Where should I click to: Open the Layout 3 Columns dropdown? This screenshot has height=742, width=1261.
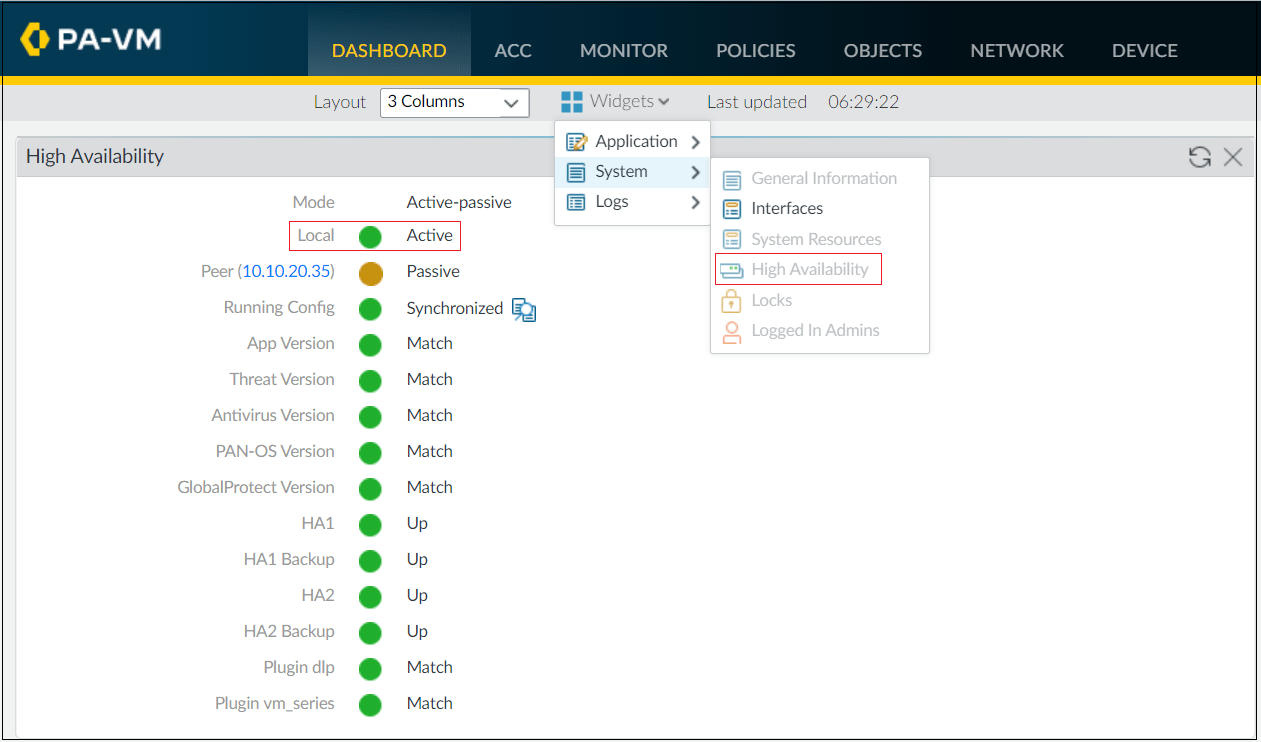click(x=454, y=102)
